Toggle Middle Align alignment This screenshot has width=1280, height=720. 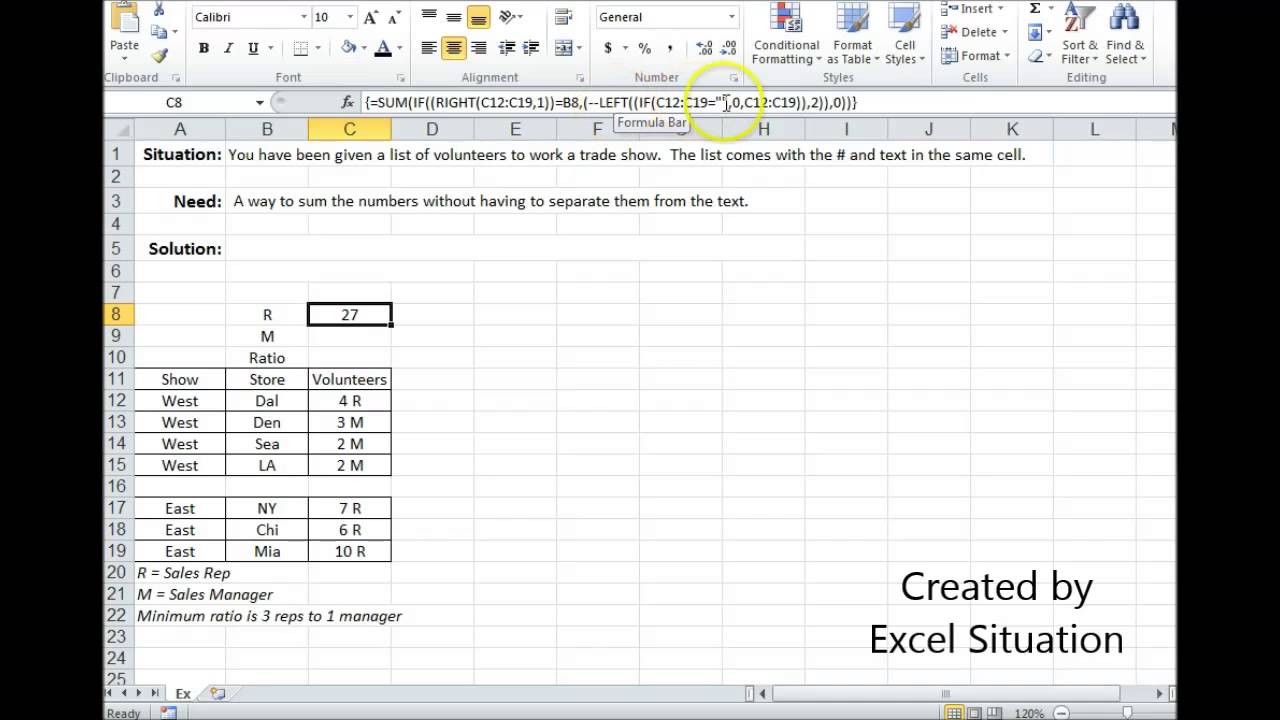pos(454,17)
